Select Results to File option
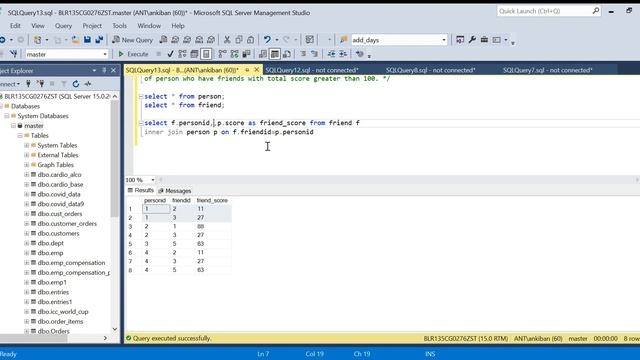The height and width of the screenshot is (360, 640). click(287, 54)
